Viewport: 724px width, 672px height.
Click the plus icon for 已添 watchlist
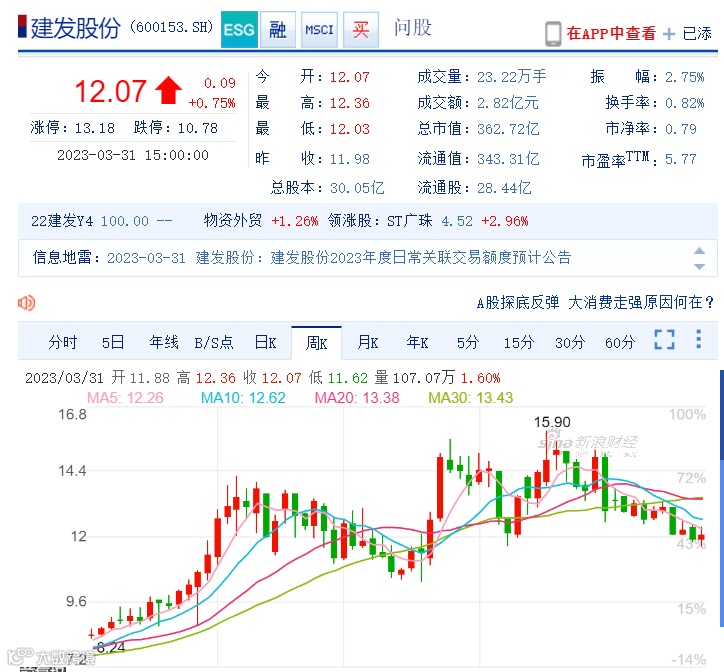point(669,34)
